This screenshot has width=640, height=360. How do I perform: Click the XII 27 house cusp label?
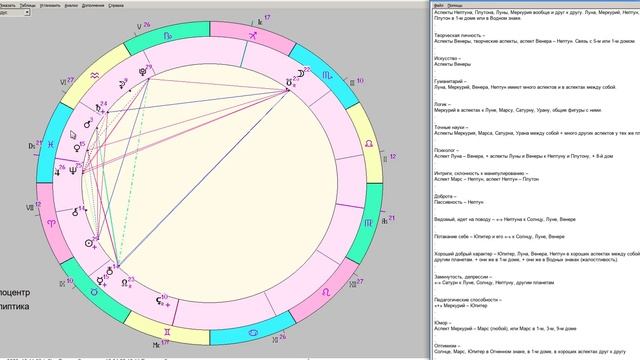[x=356, y=283]
